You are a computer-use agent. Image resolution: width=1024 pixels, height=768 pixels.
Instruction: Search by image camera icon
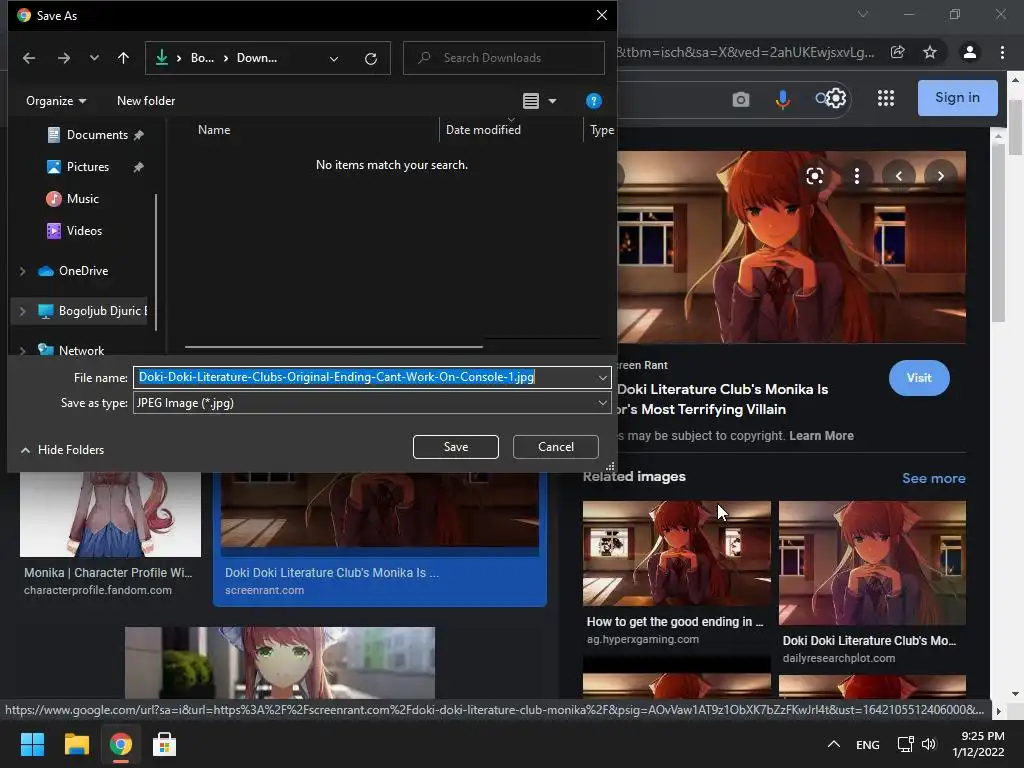coord(741,99)
